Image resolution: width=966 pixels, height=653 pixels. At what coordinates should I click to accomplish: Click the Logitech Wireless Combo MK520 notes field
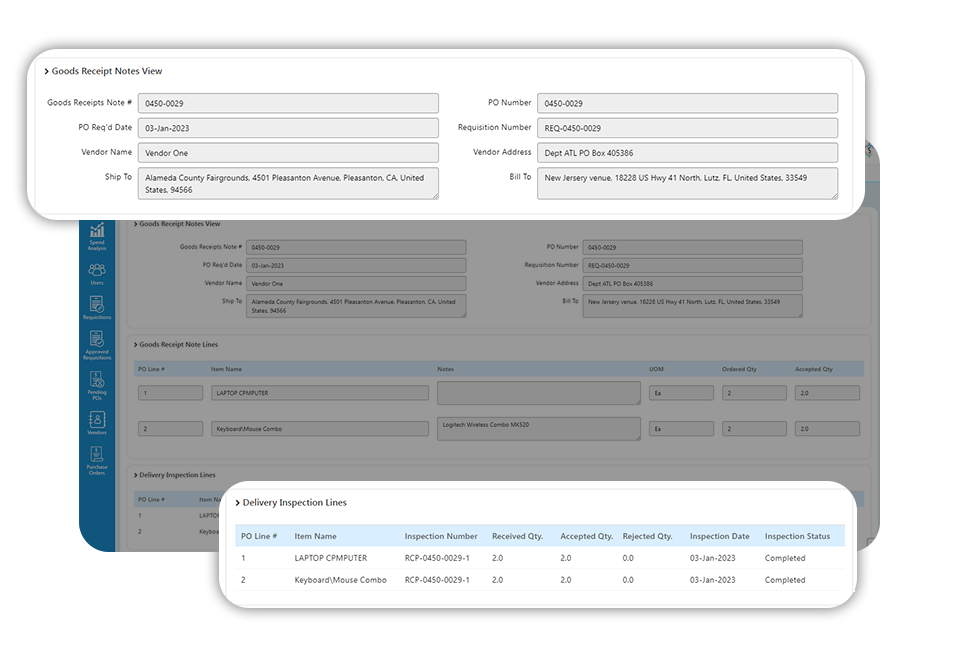click(538, 428)
